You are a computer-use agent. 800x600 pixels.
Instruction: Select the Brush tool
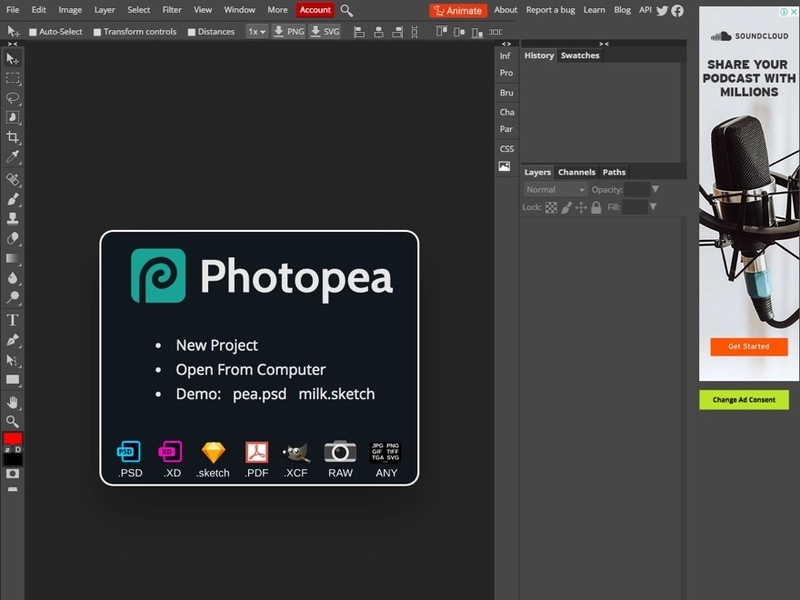click(x=12, y=199)
